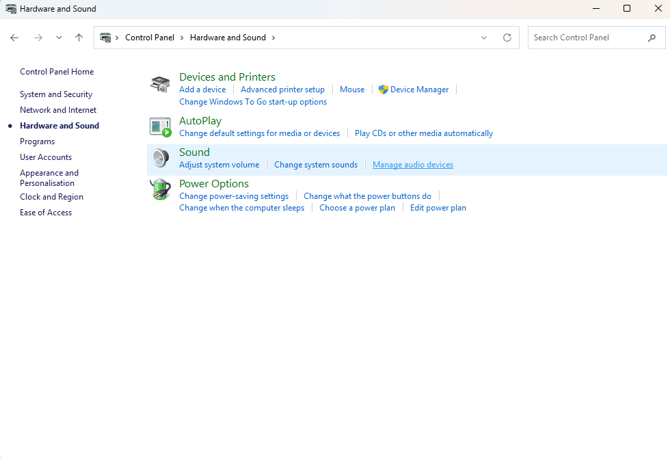Change Windows To Go start-up options
The image size is (670, 458).
pos(253,102)
